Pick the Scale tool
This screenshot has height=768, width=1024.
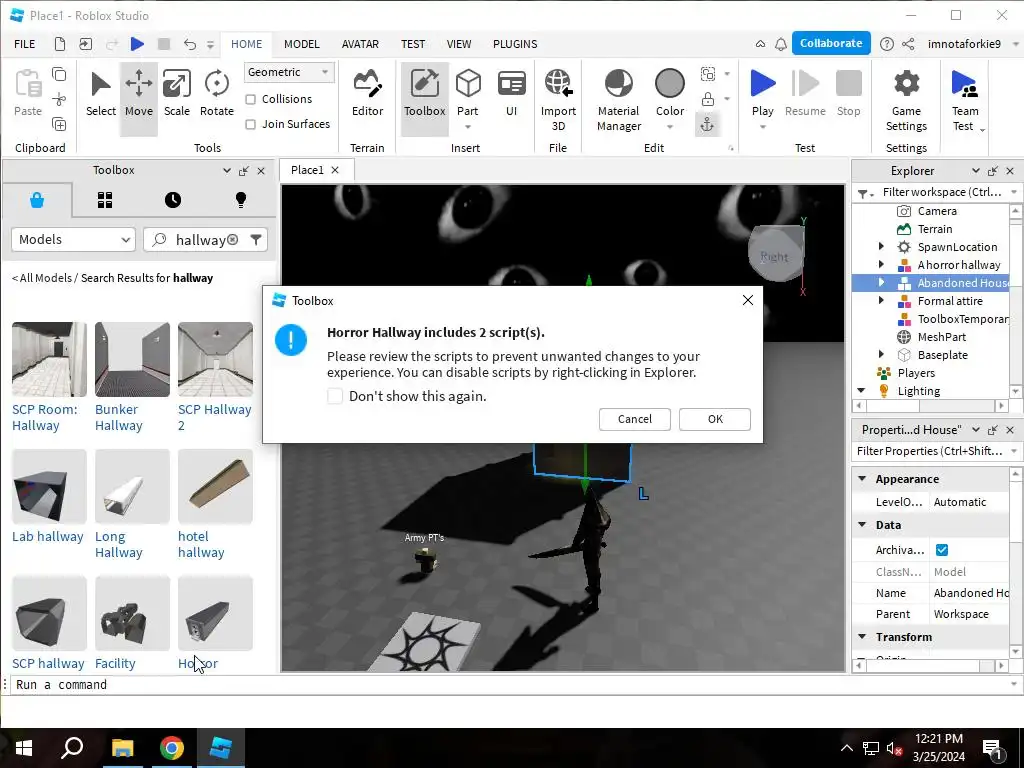(176, 95)
